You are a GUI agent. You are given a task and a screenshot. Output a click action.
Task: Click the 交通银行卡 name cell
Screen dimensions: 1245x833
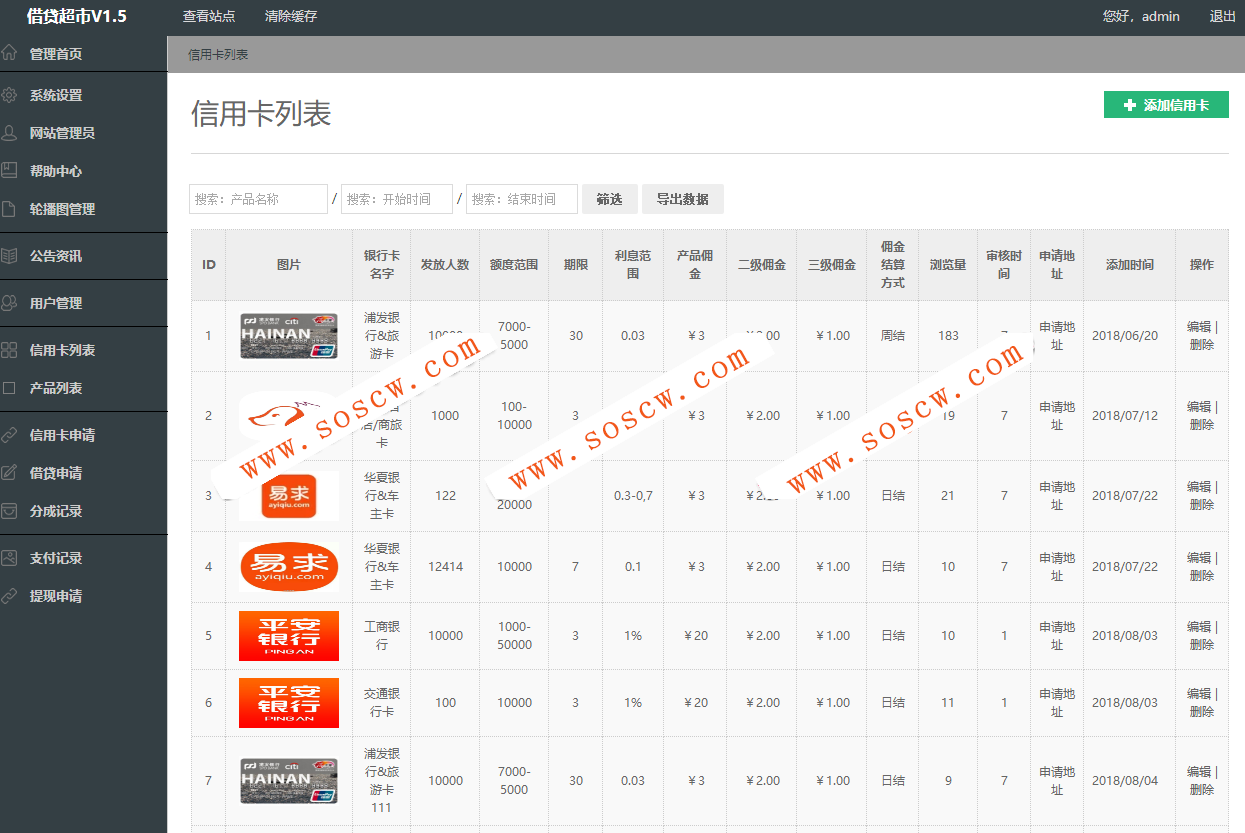click(382, 703)
